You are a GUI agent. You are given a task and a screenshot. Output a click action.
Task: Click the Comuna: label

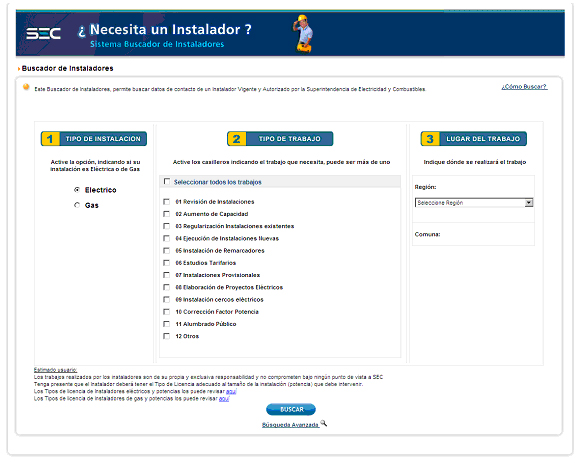tap(427, 234)
